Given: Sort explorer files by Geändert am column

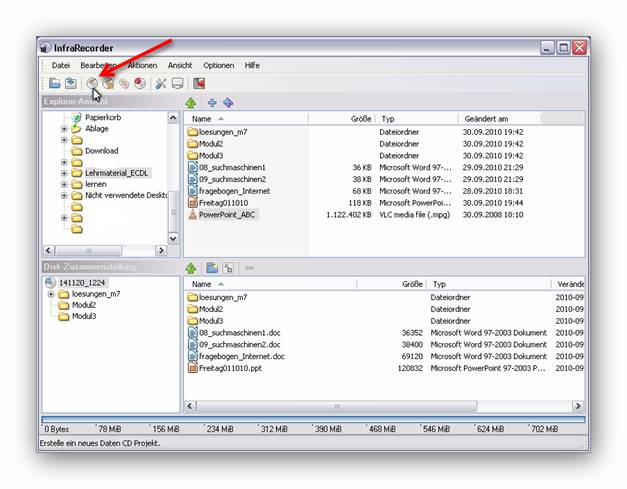Looking at the screenshot, I should click(x=499, y=119).
